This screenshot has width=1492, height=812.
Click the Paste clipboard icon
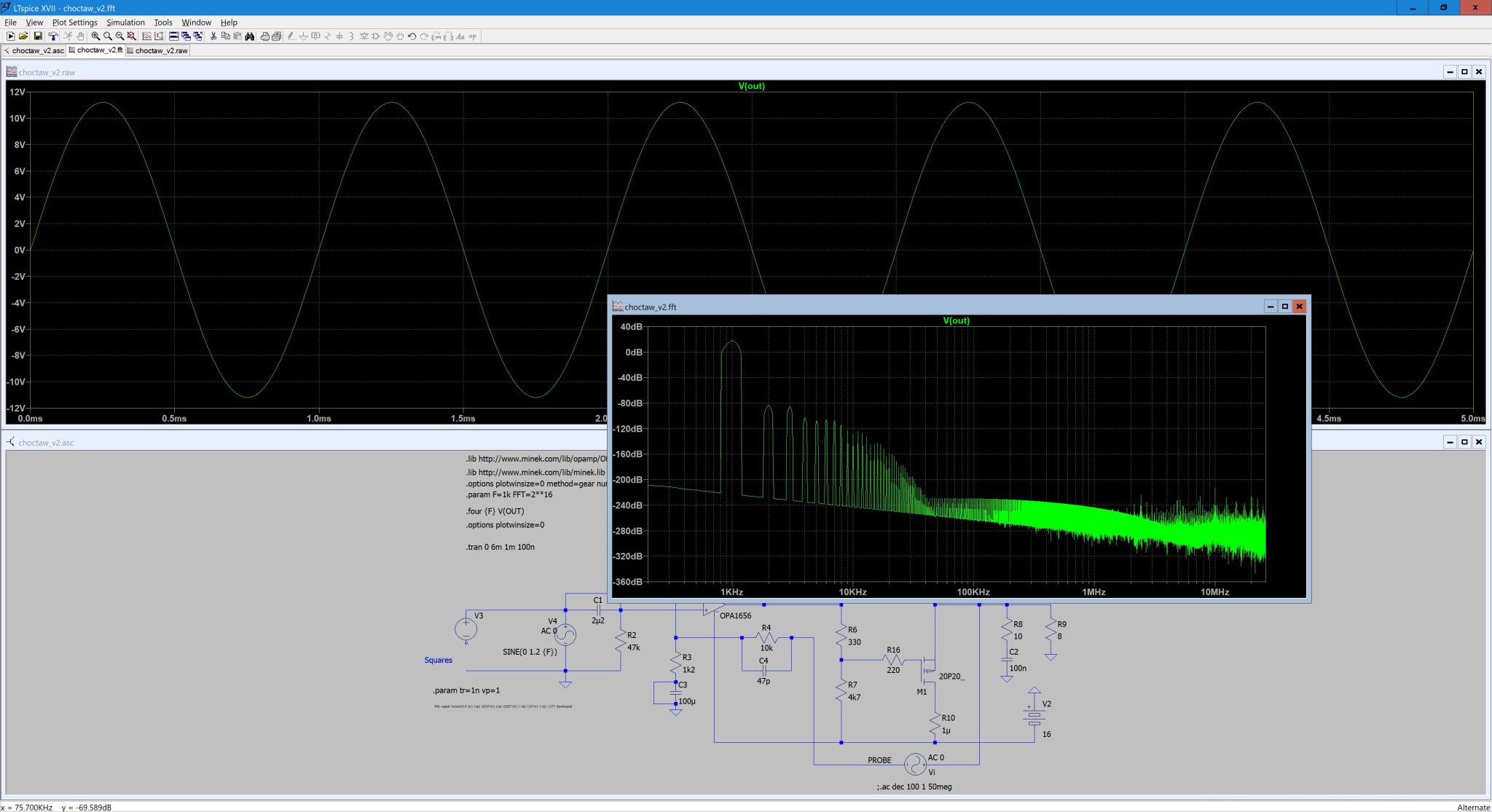point(237,36)
